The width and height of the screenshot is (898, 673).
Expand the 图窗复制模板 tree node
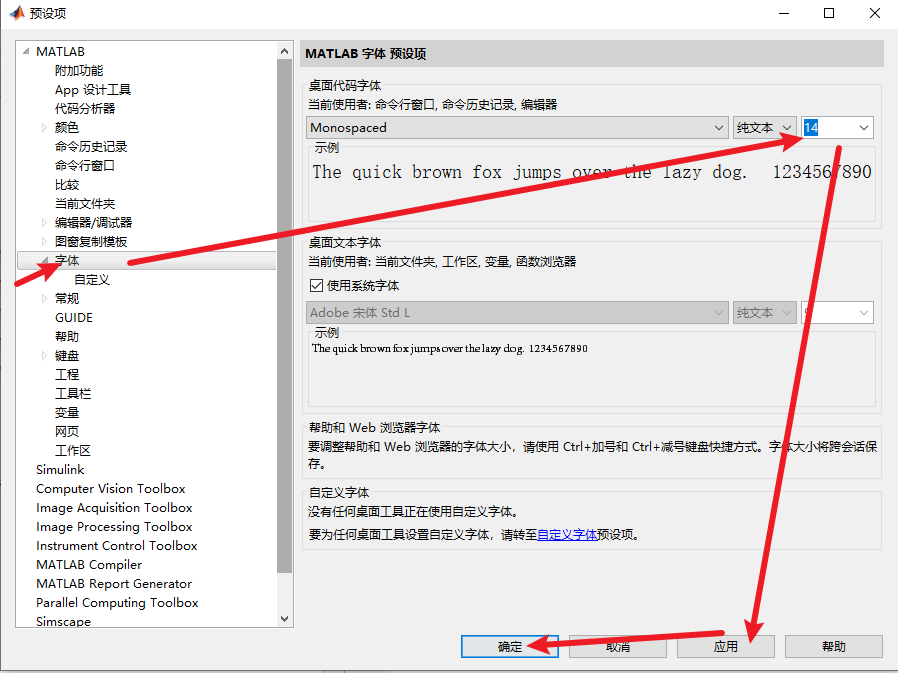point(44,241)
